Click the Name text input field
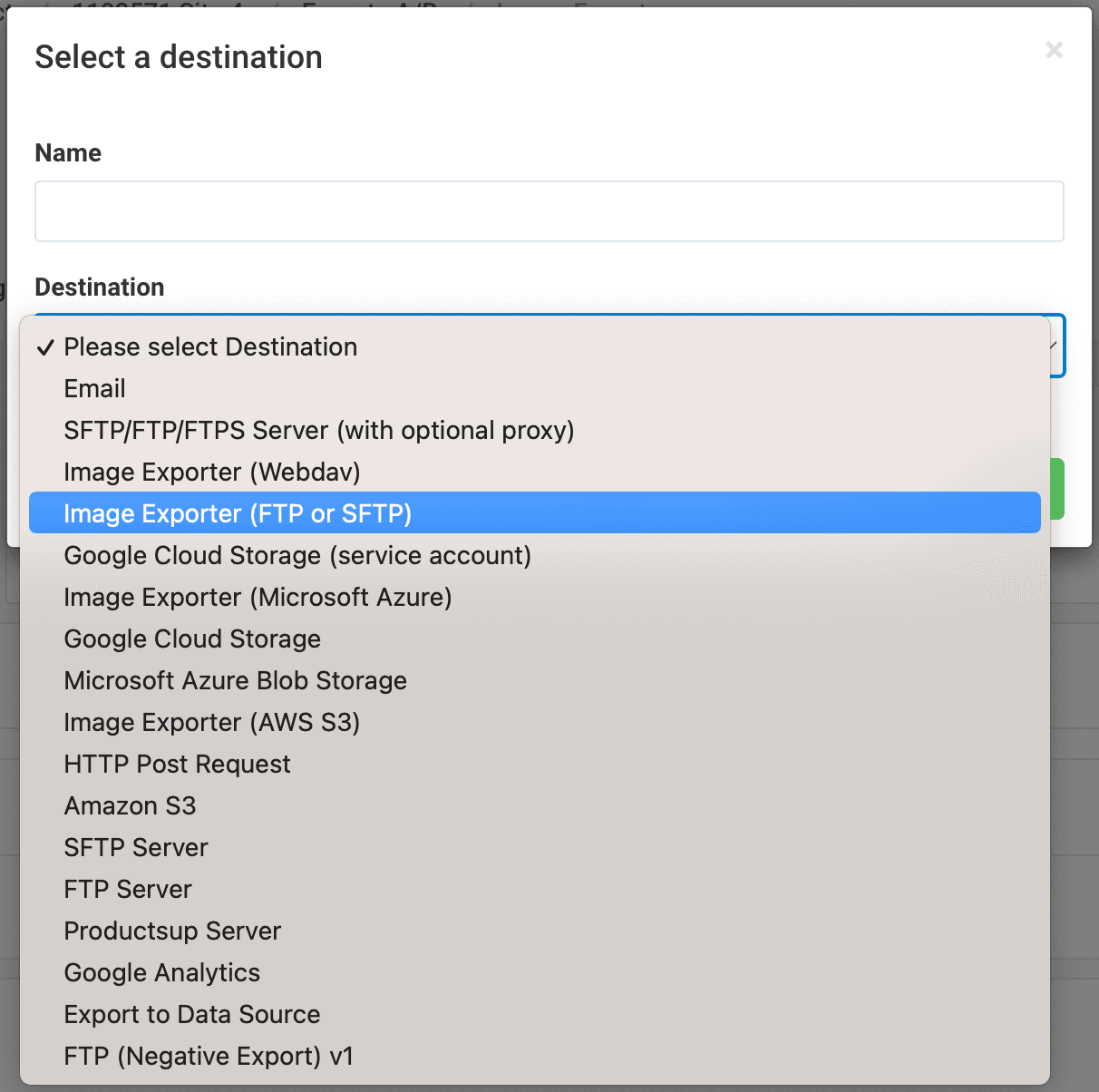Viewport: 1099px width, 1092px height. (x=549, y=211)
